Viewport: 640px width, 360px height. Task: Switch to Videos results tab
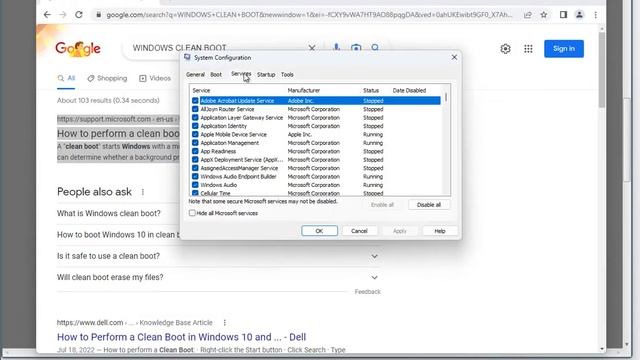click(x=155, y=78)
